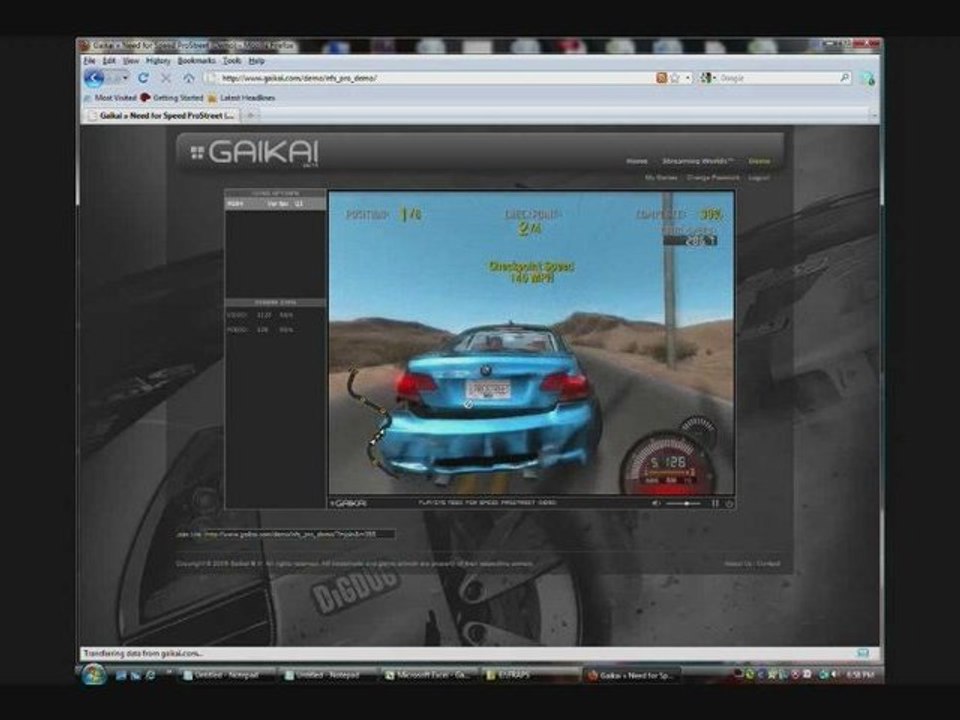The height and width of the screenshot is (720, 960).
Task: Click the power icon in player bar
Action: (x=729, y=503)
